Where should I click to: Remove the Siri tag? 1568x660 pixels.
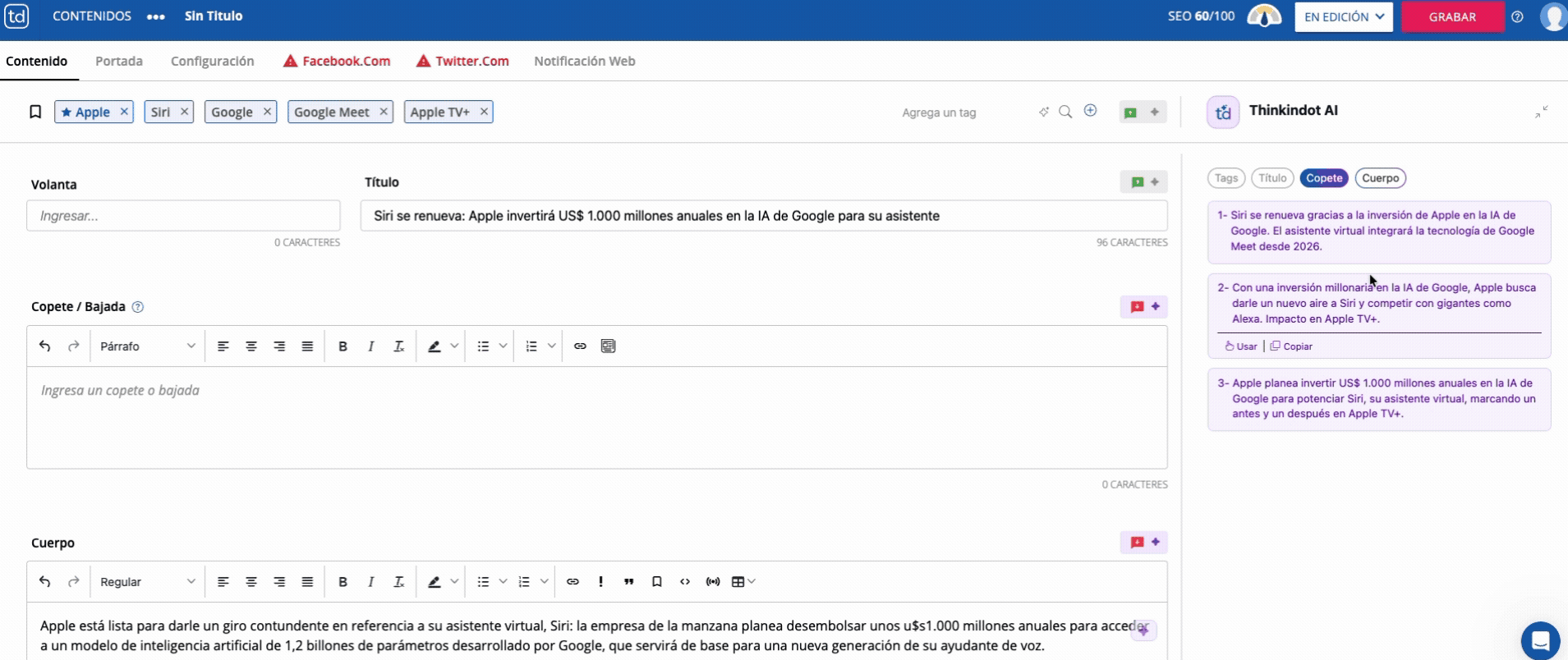pyautogui.click(x=184, y=112)
